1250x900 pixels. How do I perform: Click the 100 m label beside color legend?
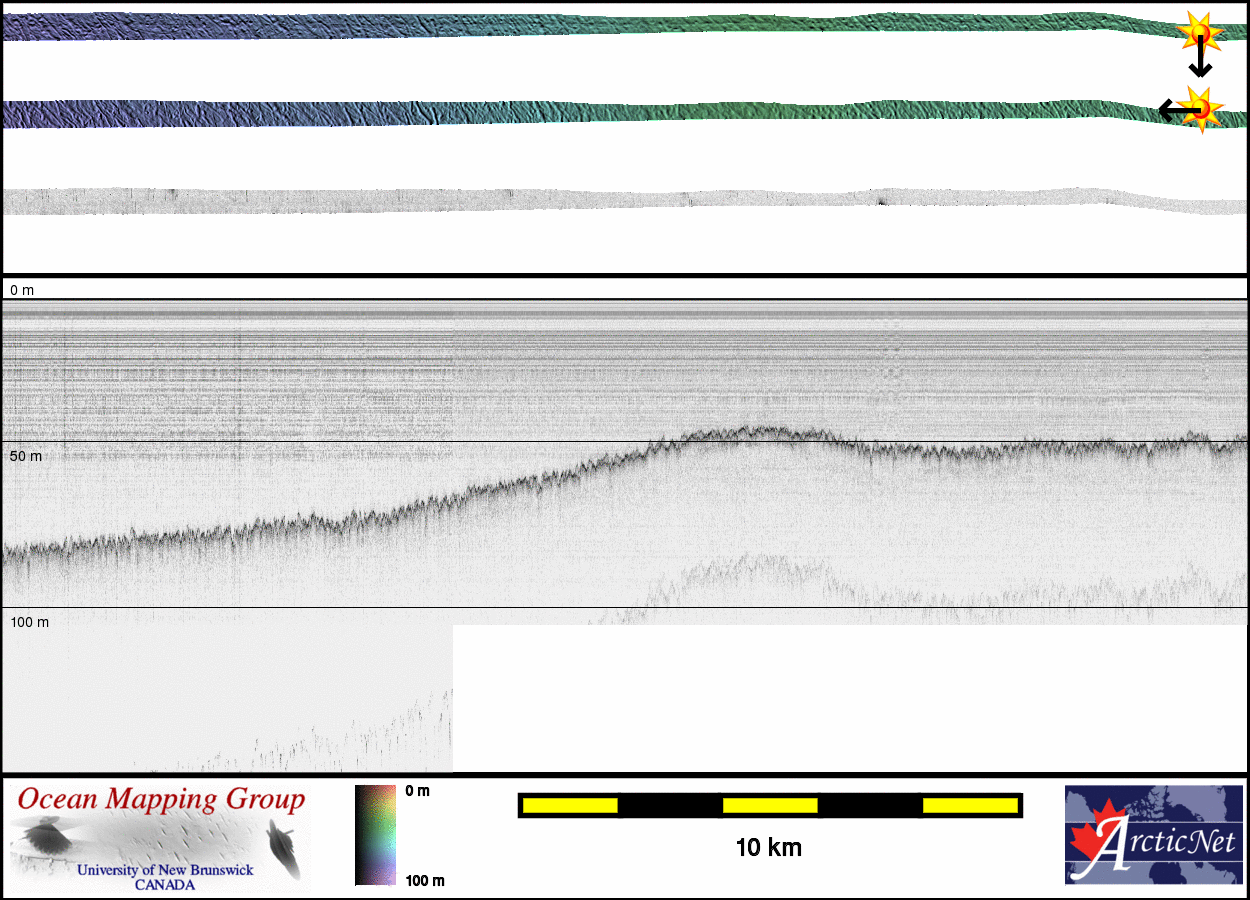click(x=425, y=880)
